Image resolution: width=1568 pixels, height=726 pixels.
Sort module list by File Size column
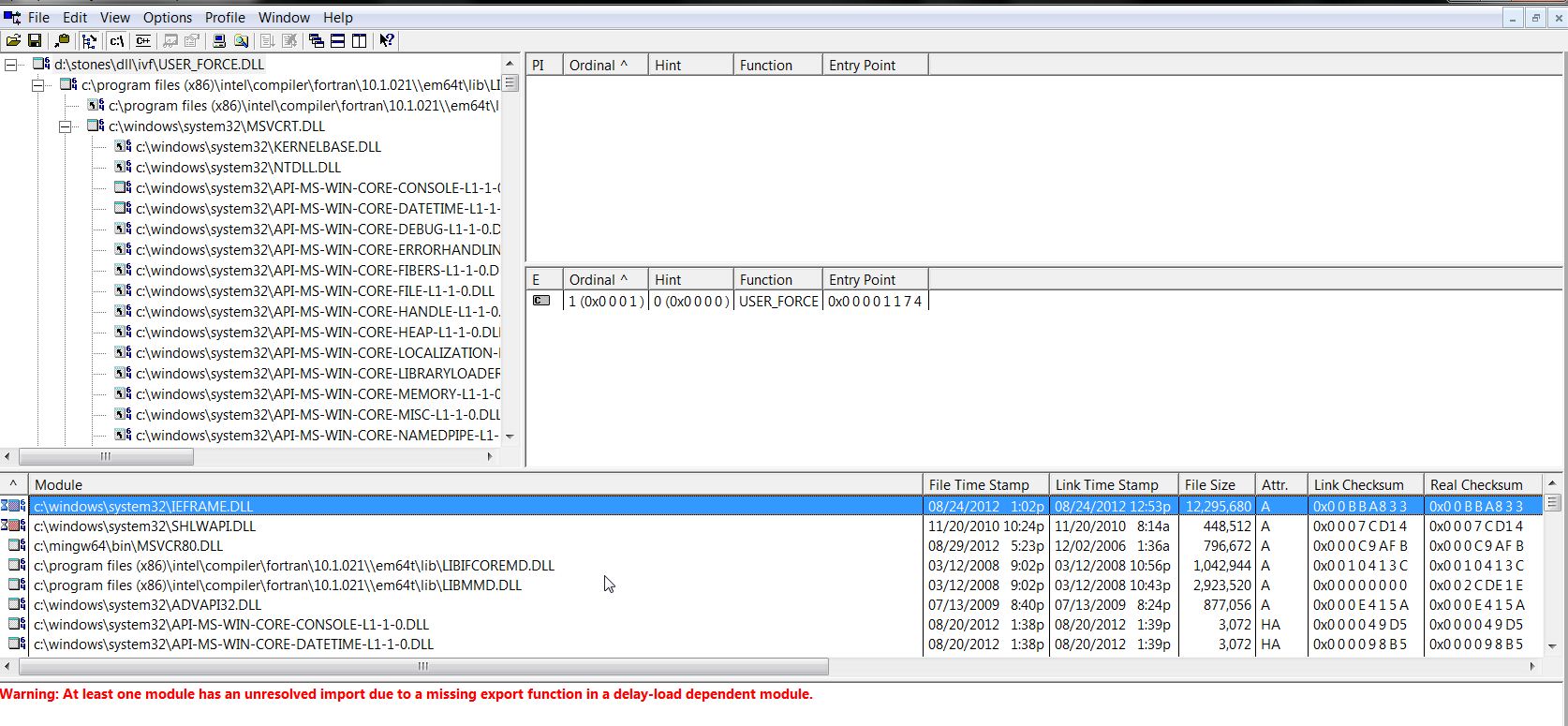pyautogui.click(x=1209, y=484)
